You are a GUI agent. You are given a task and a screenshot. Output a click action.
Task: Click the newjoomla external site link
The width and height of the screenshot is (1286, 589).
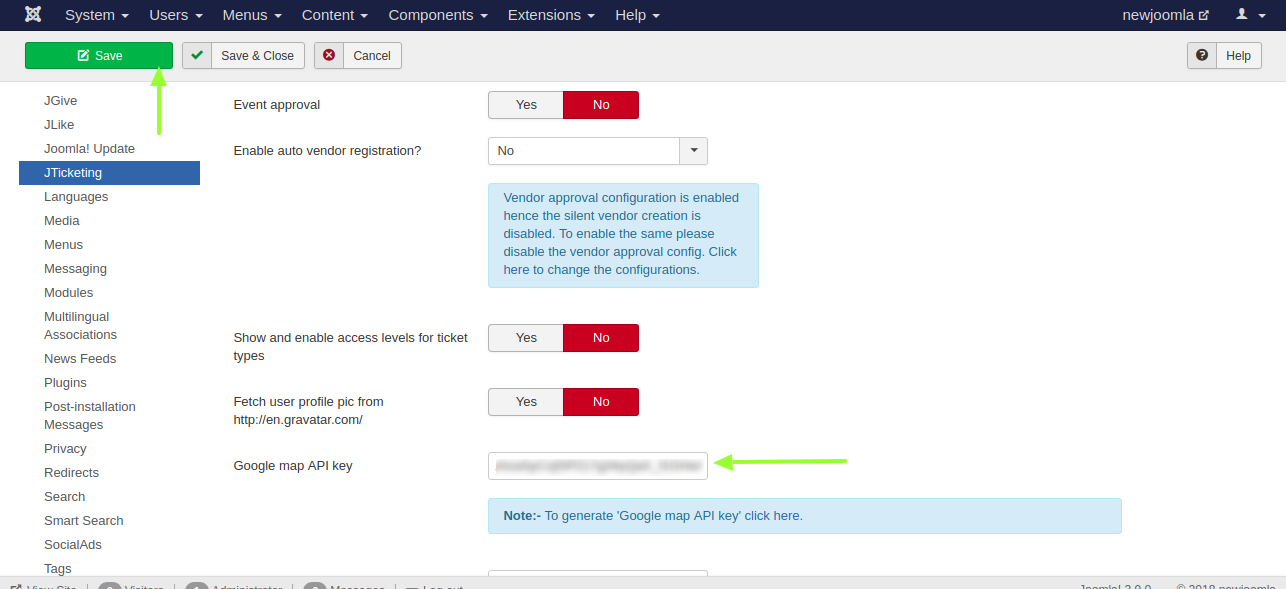[x=1165, y=15]
